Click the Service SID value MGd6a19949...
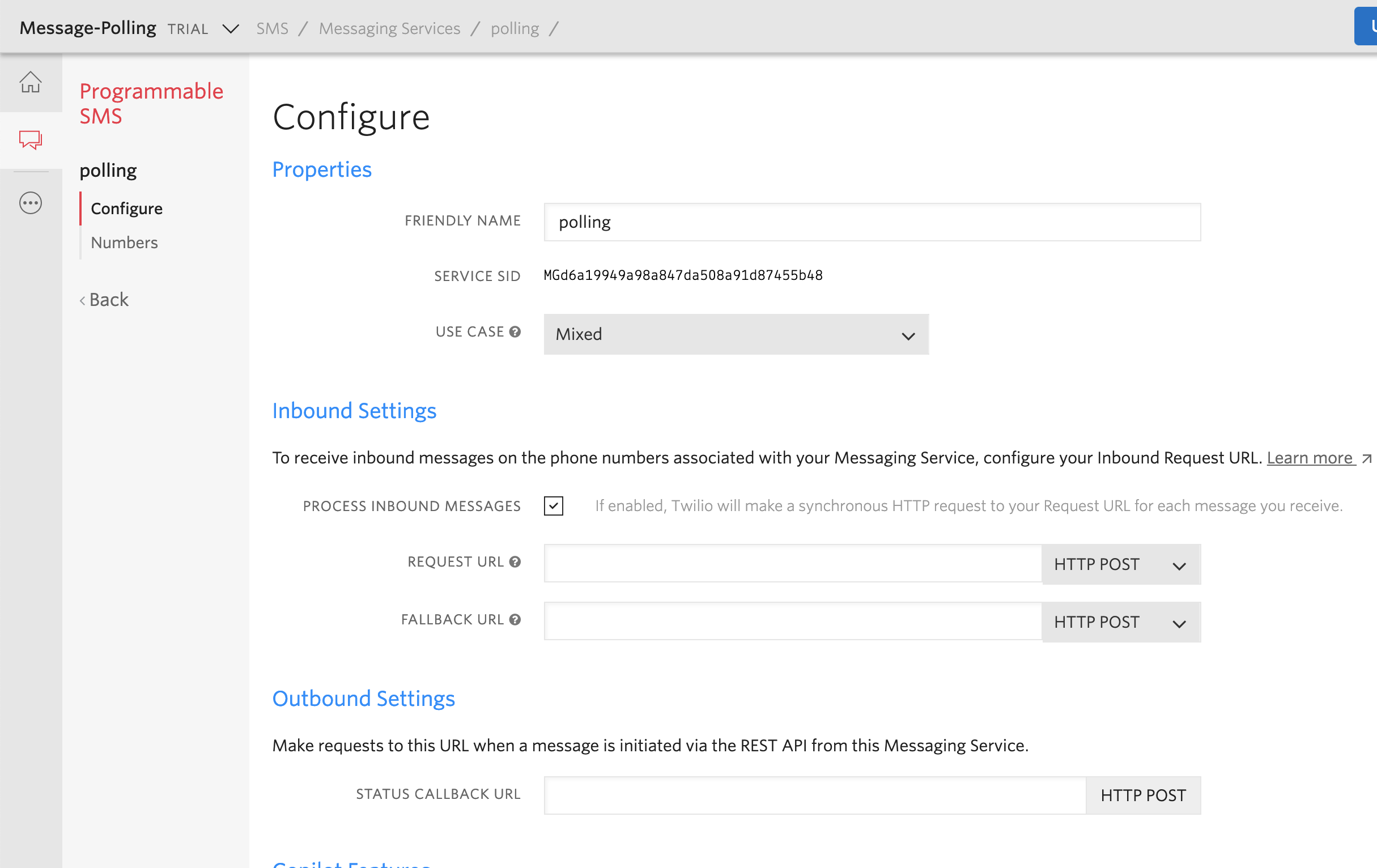 tap(683, 275)
